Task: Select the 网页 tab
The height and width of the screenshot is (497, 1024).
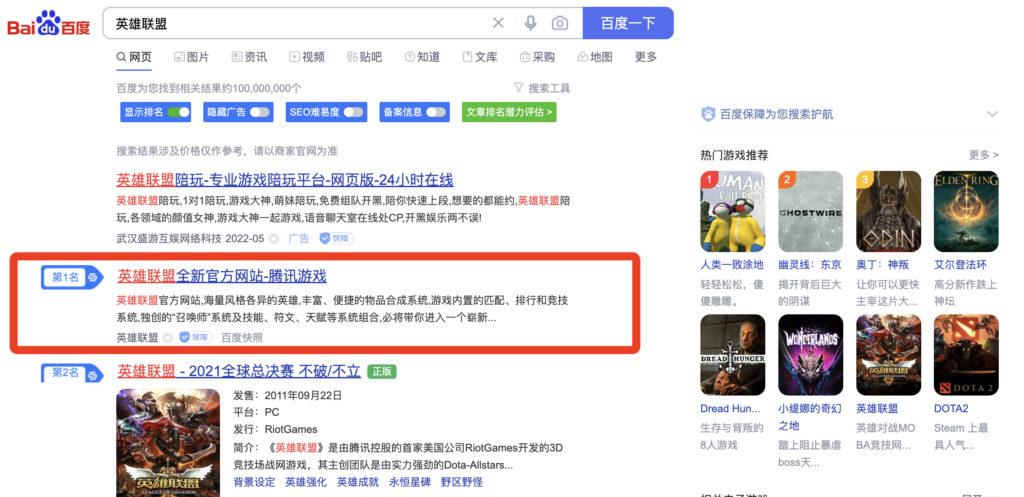Action: (134, 57)
